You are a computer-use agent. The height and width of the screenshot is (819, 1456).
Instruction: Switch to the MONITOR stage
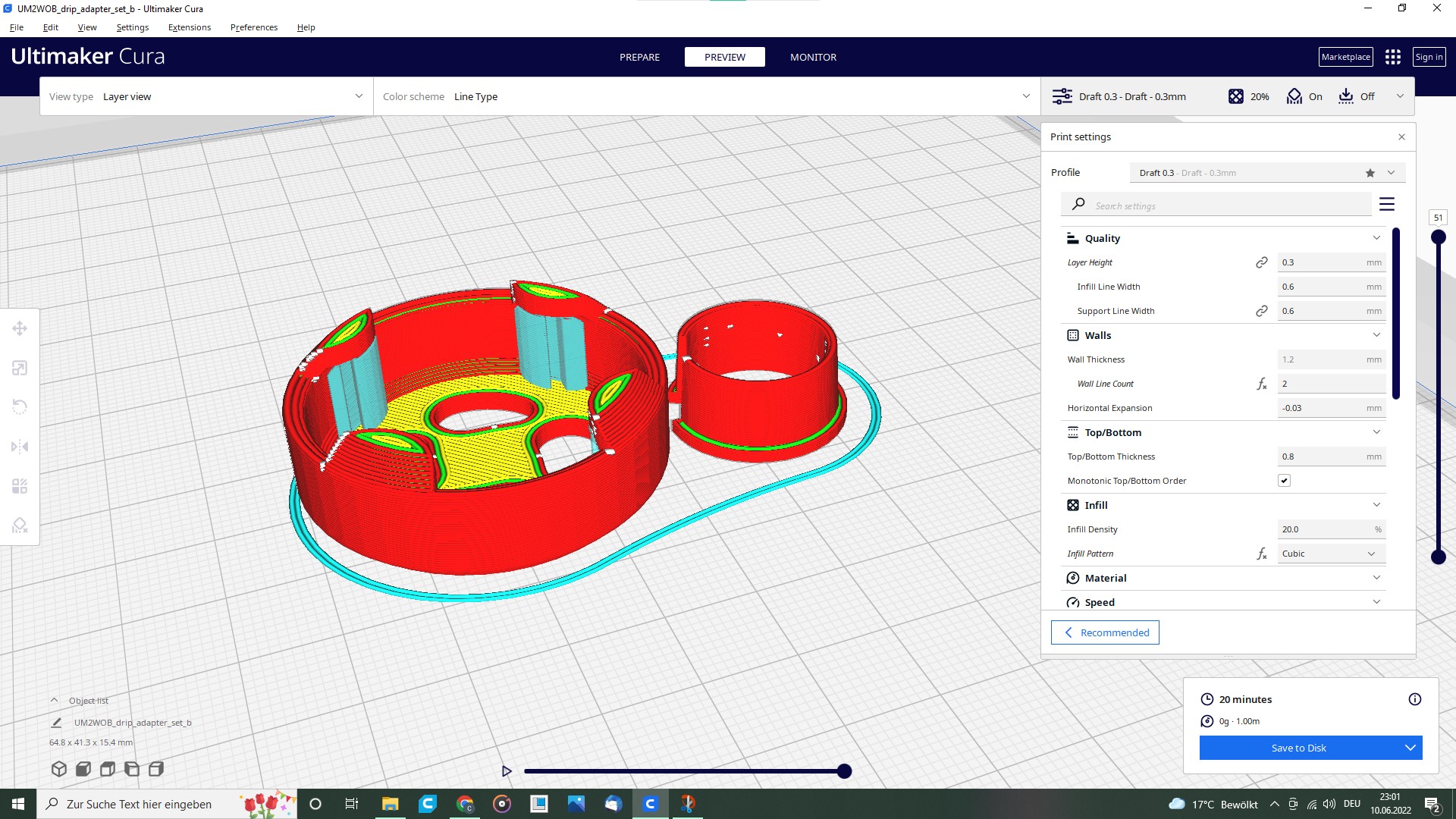[x=813, y=57]
